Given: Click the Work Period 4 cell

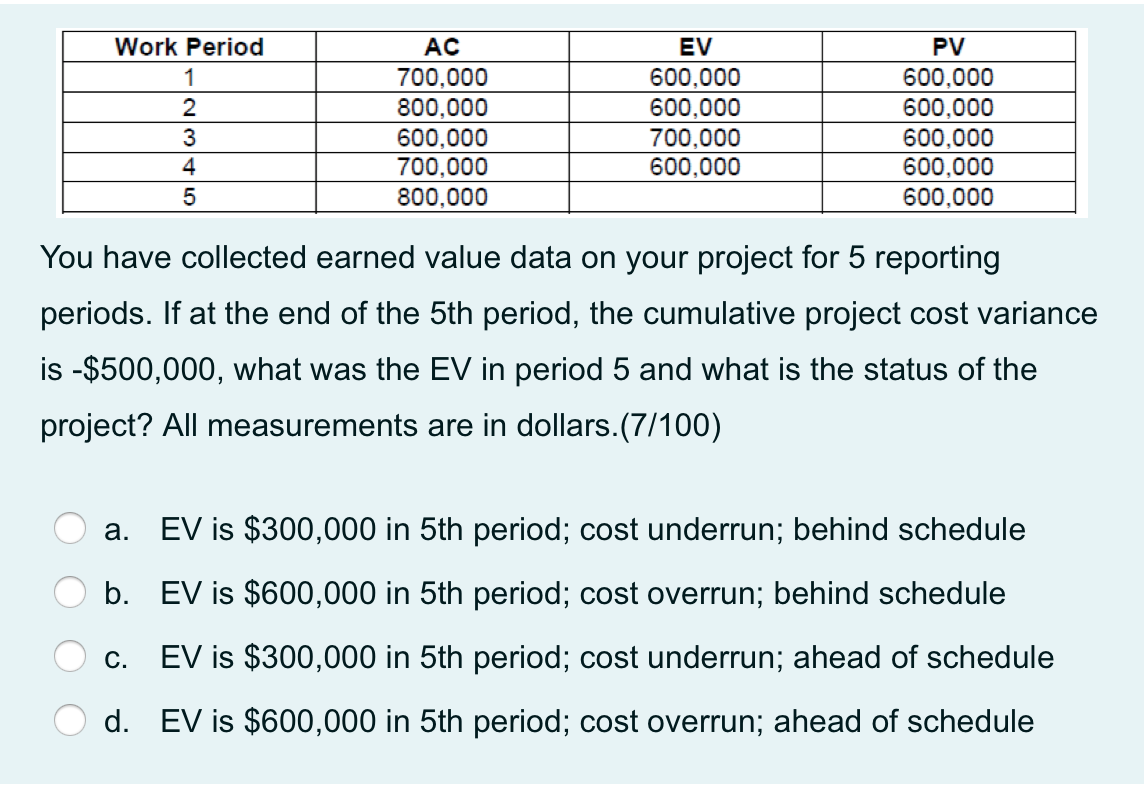Looking at the screenshot, I should (x=189, y=166).
